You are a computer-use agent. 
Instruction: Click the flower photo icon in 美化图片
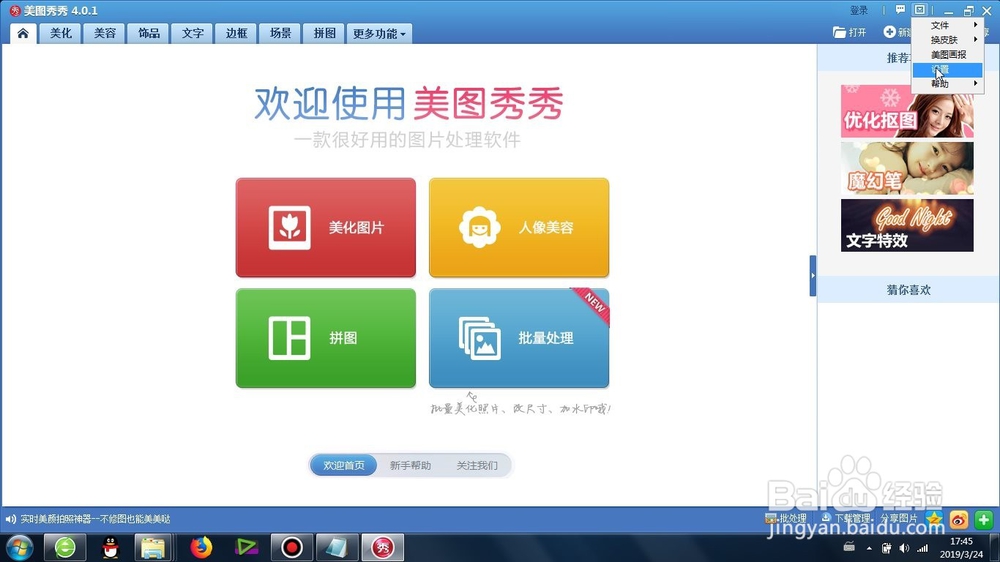point(290,228)
